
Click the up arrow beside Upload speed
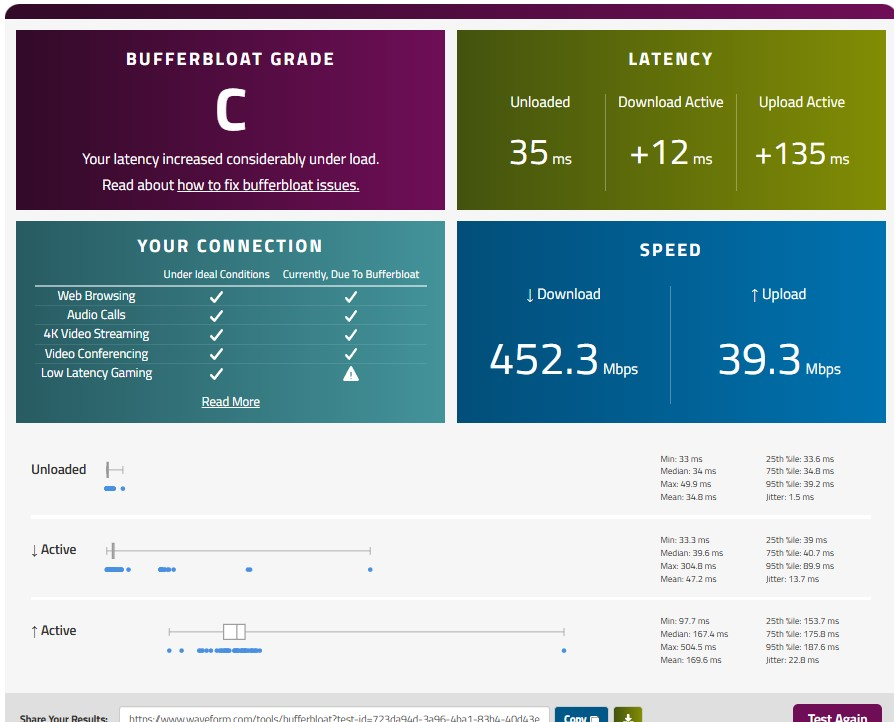point(754,295)
